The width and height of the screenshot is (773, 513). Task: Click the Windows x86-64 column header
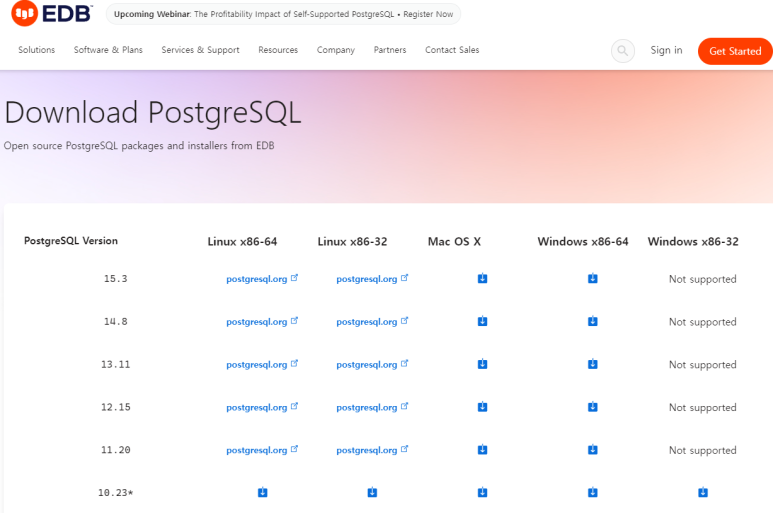[x=583, y=241]
